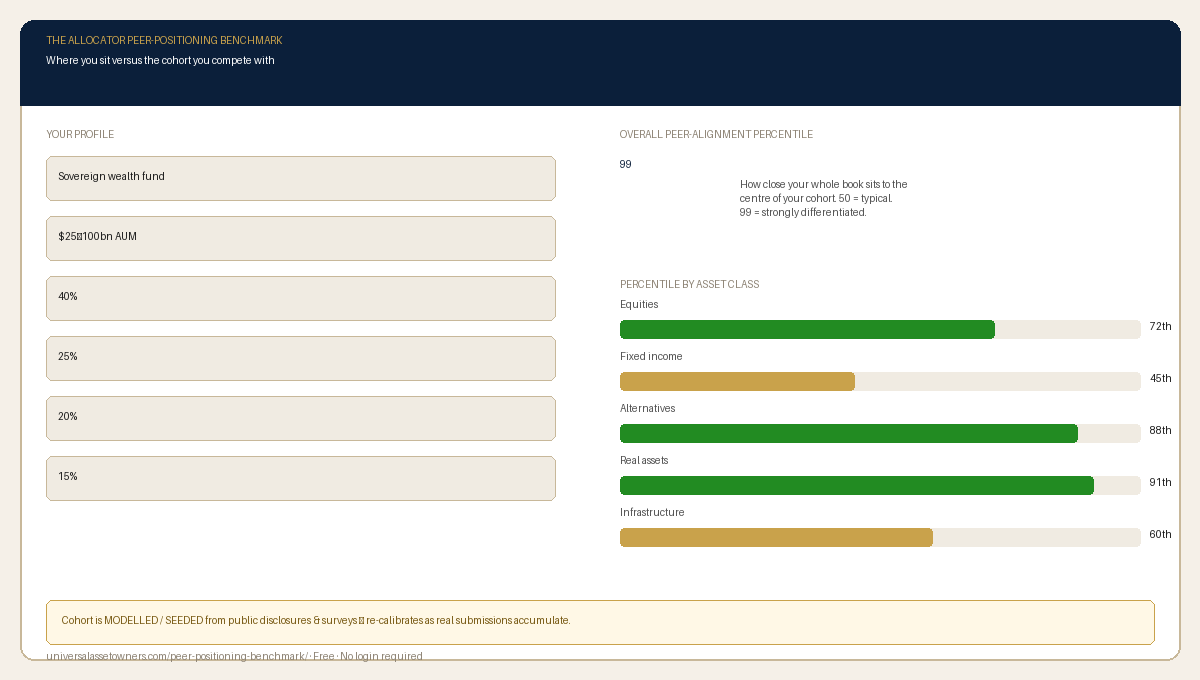Click the 91th Real assets value
Screen dimensions: 1200x680
tap(1160, 483)
